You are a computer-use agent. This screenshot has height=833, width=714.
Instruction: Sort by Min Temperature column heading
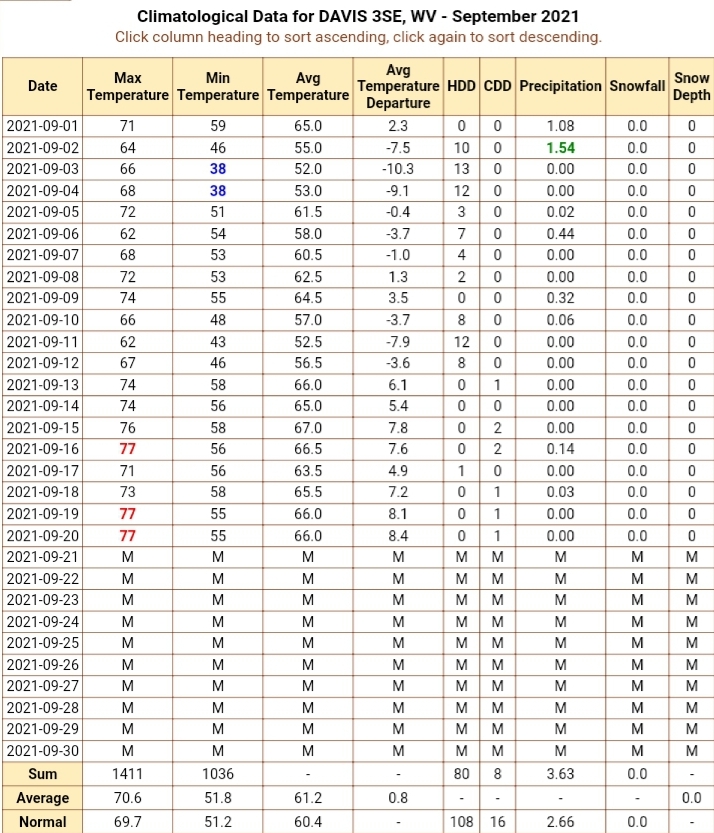218,86
